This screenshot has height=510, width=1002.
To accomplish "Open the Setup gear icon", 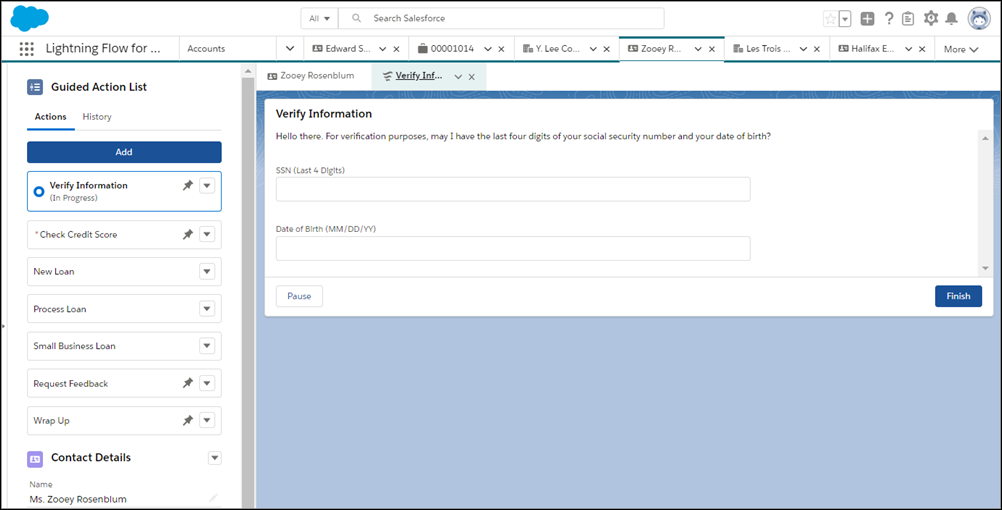I will point(931,19).
